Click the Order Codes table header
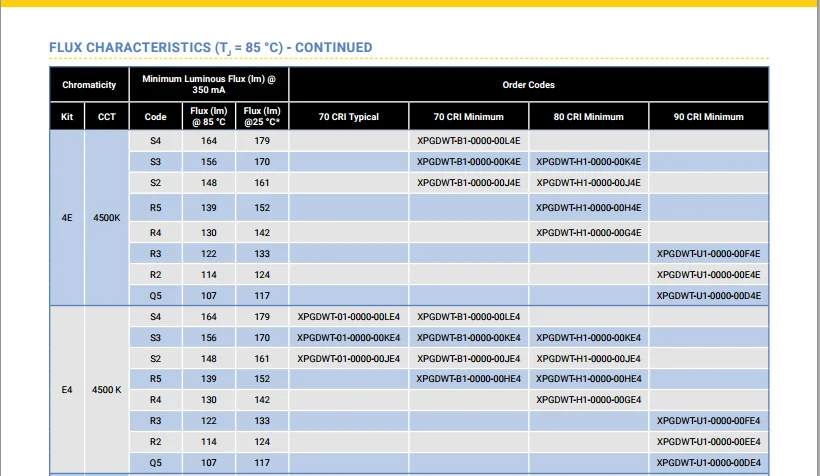820x476 pixels. point(528,85)
